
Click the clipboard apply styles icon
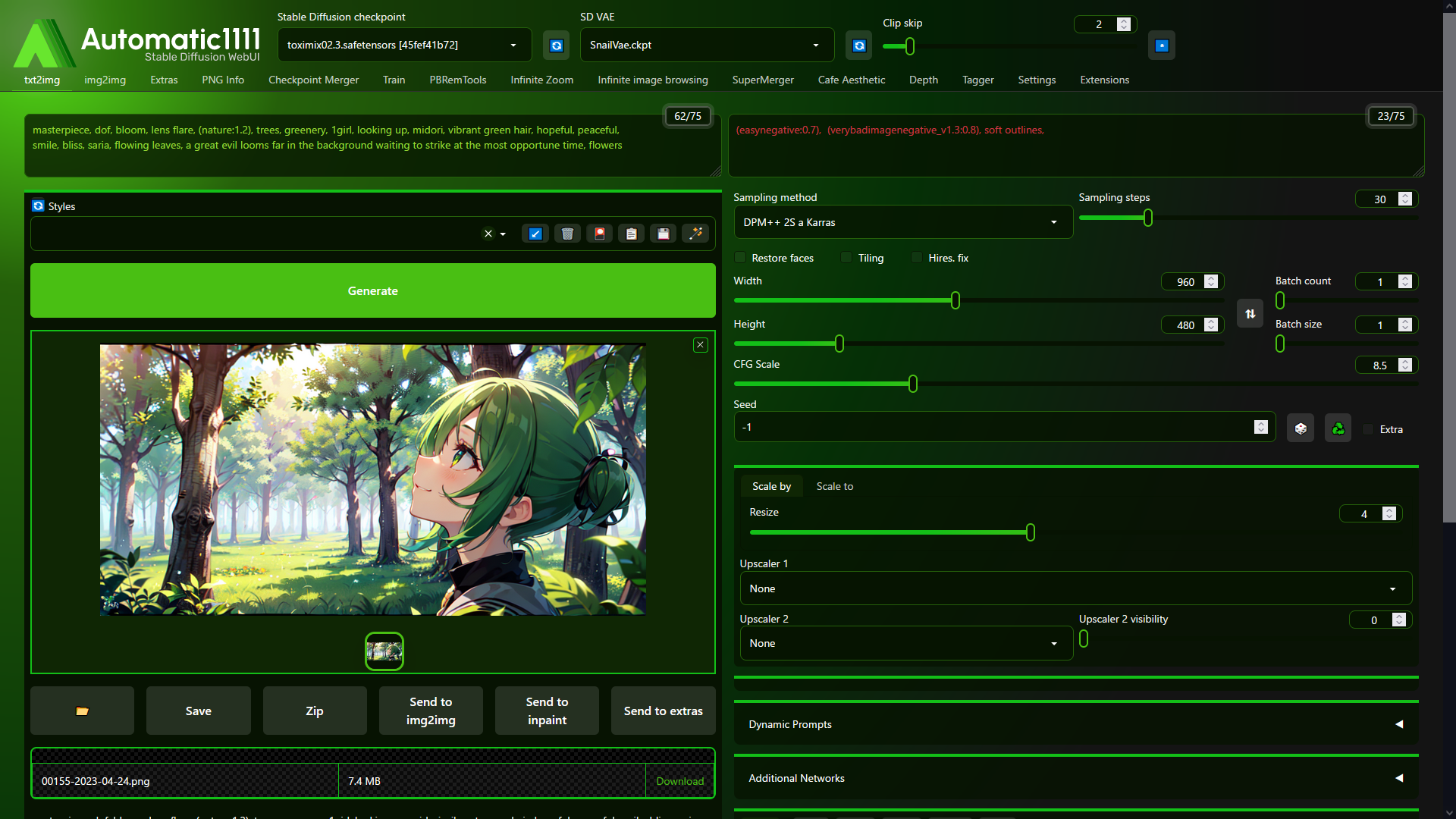631,234
